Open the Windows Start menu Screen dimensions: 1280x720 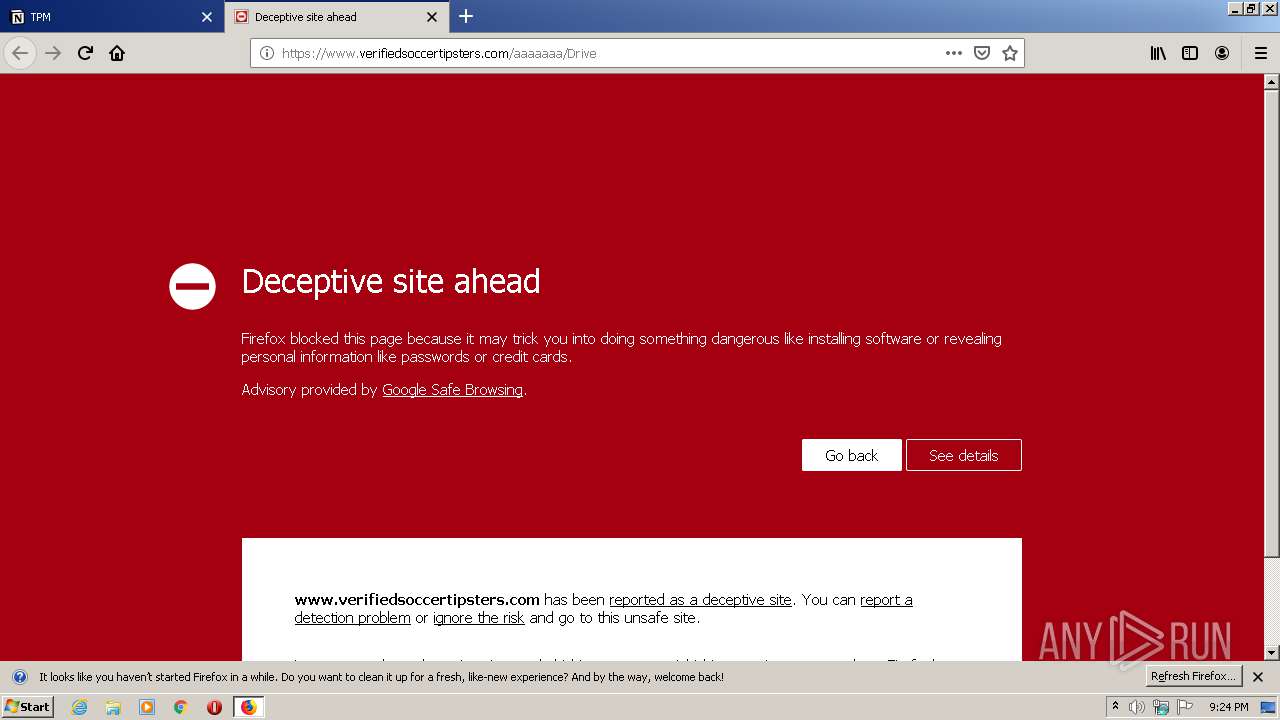(27, 707)
